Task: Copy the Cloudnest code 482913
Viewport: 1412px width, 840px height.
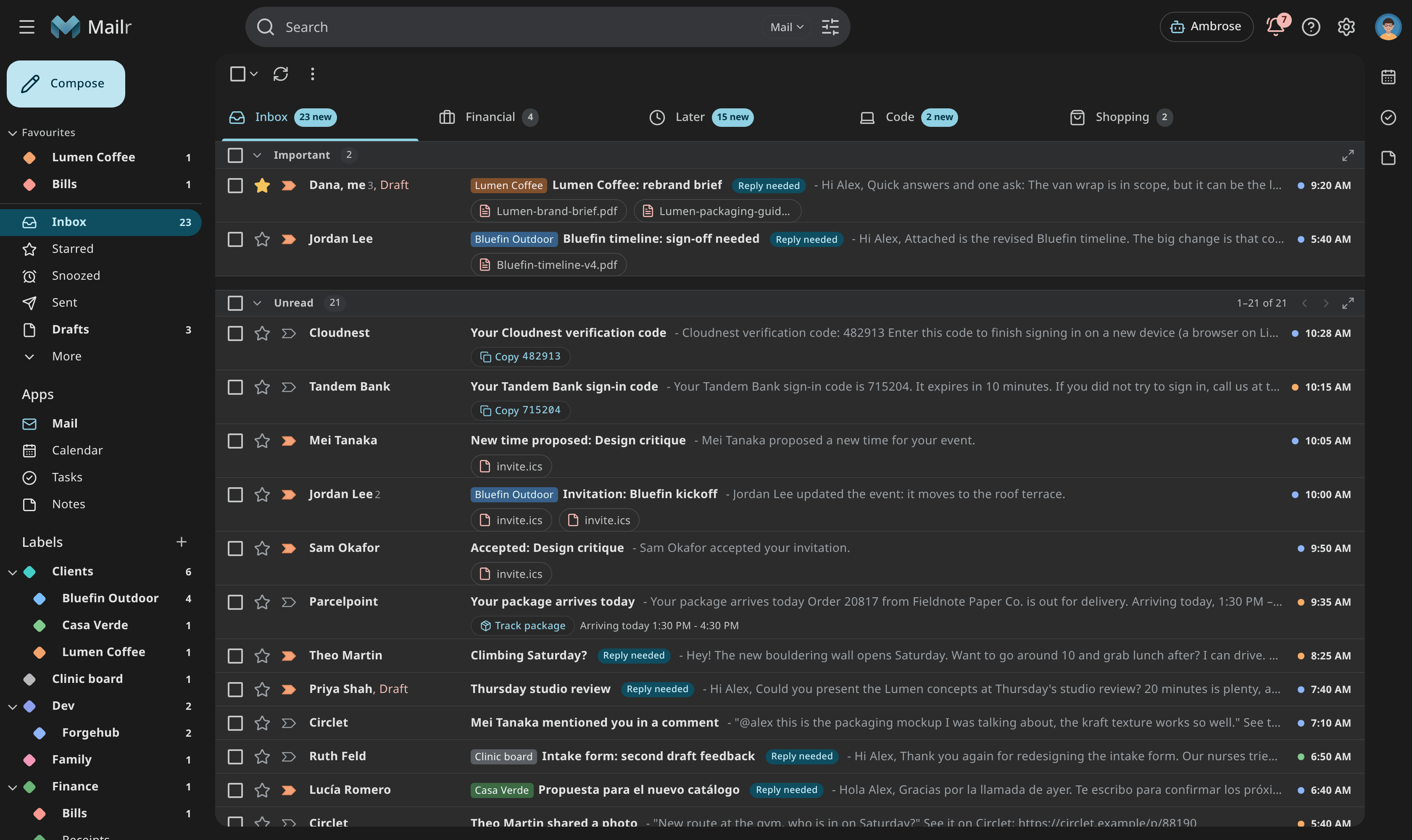Action: pos(520,357)
